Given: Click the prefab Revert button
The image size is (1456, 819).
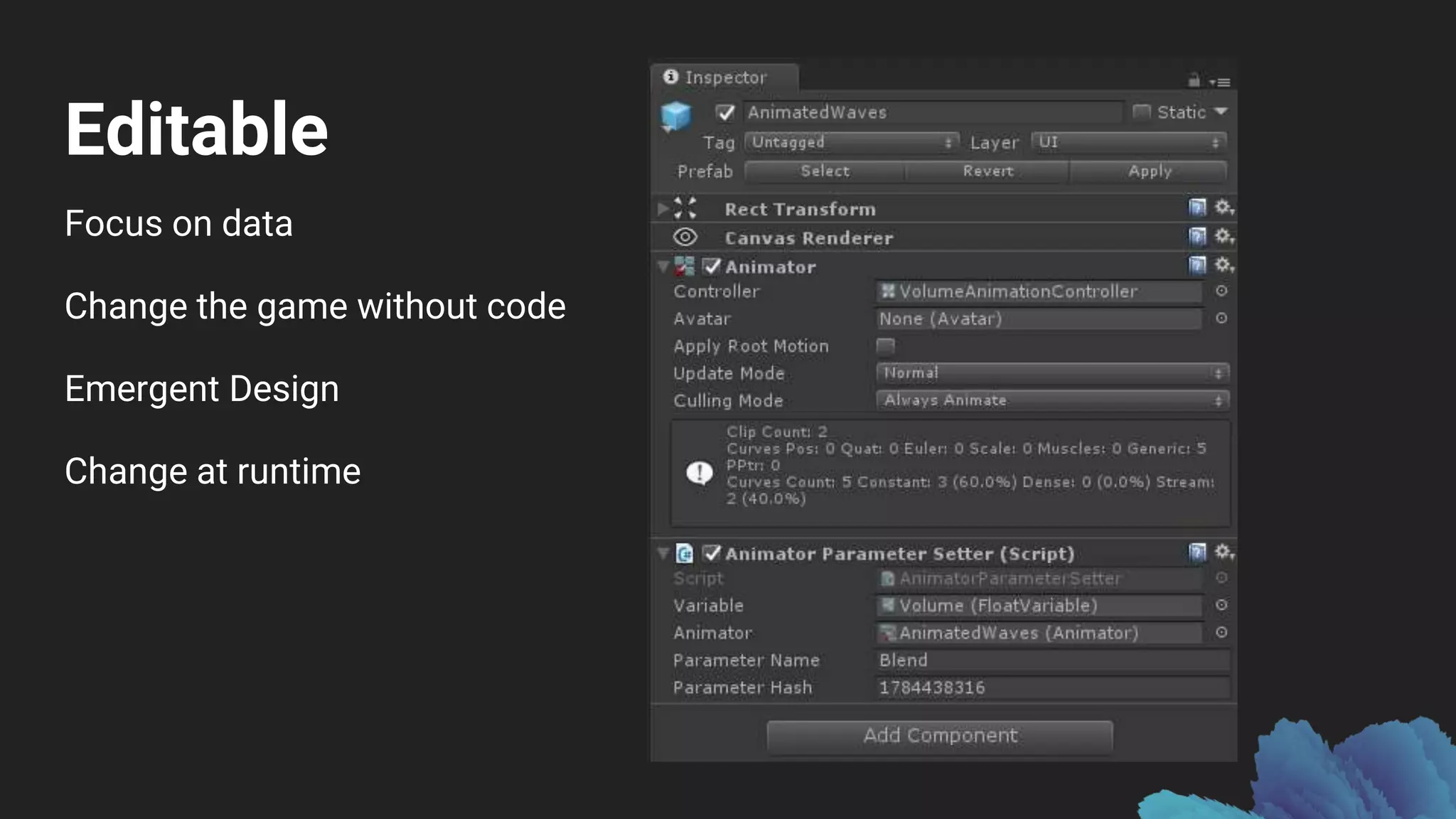Looking at the screenshot, I should 987,171.
